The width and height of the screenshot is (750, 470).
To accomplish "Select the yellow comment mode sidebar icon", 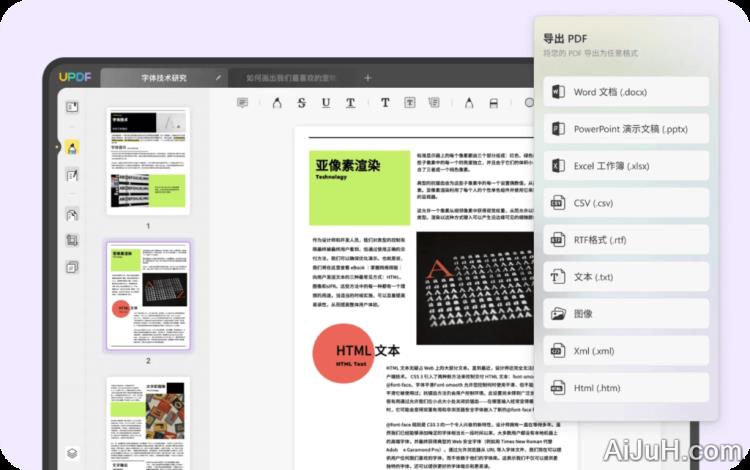I will click(72, 147).
